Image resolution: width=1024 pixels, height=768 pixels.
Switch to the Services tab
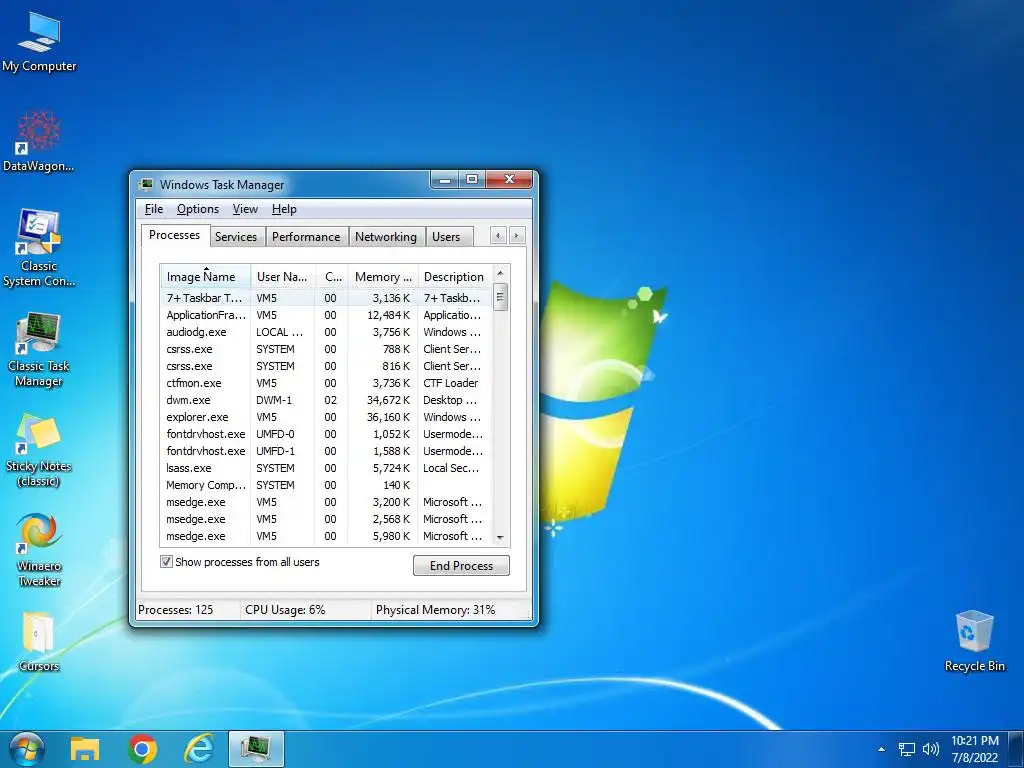coord(236,236)
